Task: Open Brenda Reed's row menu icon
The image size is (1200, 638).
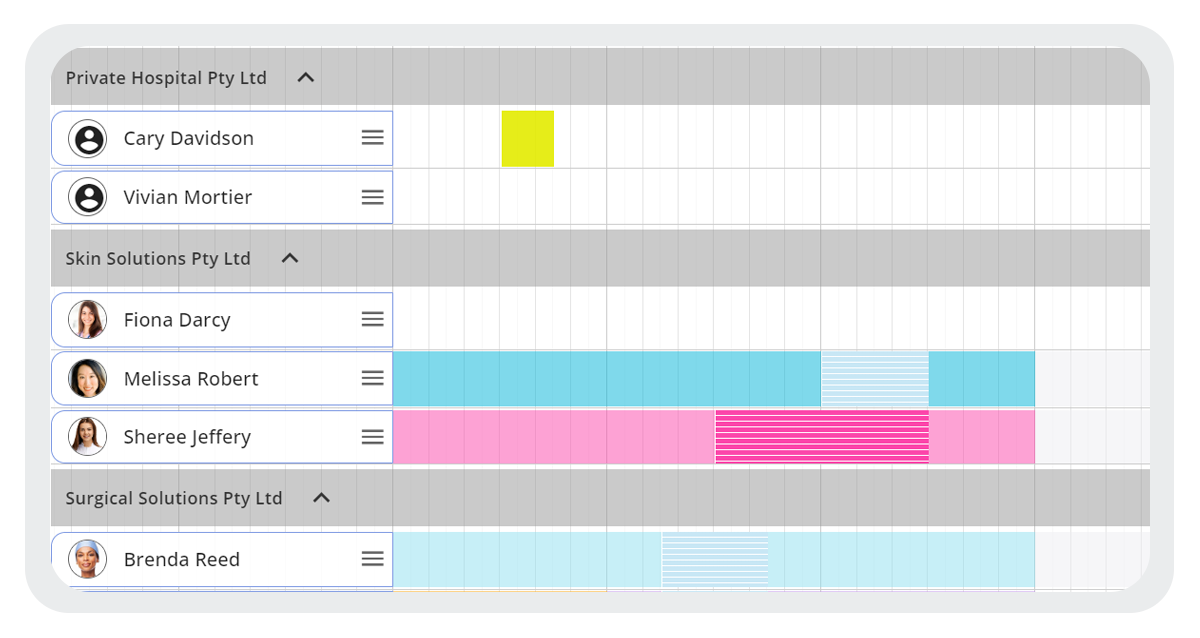Action: (x=372, y=559)
